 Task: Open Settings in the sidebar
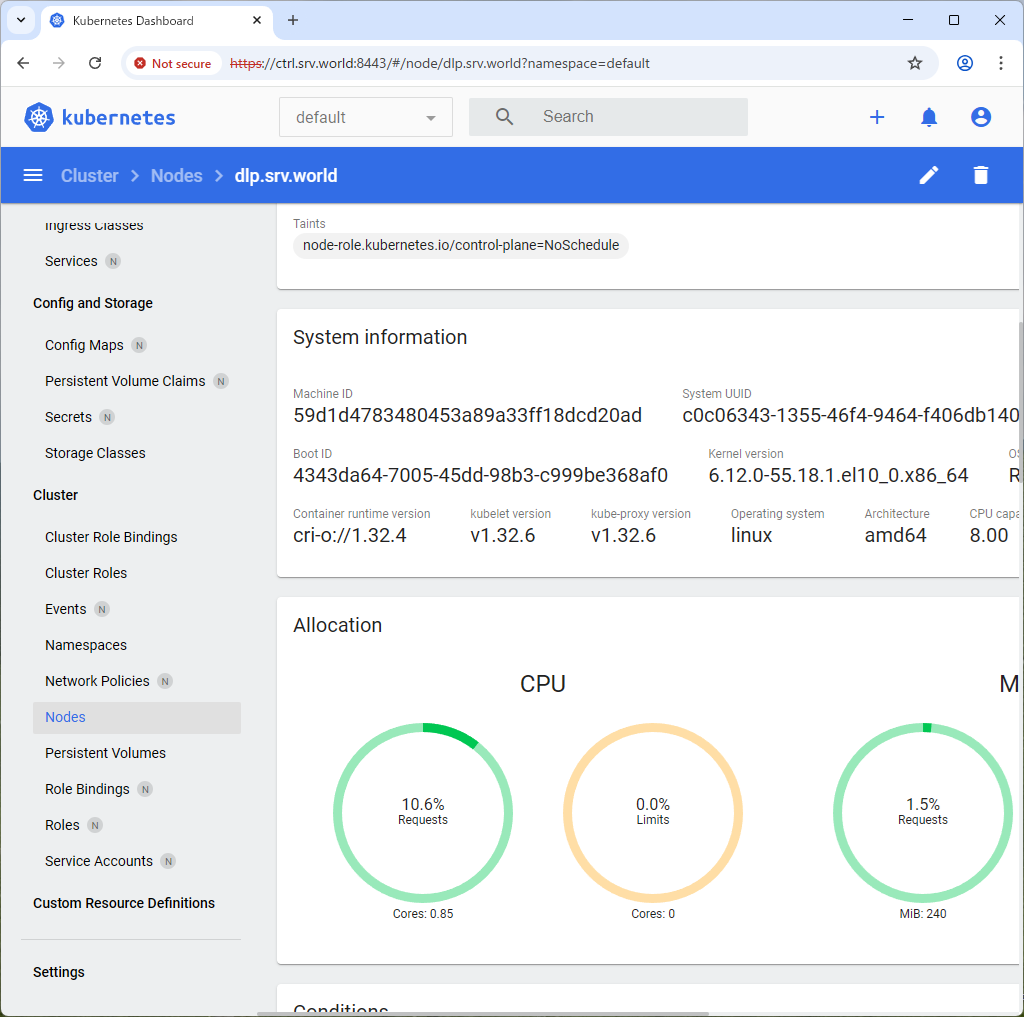(59, 972)
